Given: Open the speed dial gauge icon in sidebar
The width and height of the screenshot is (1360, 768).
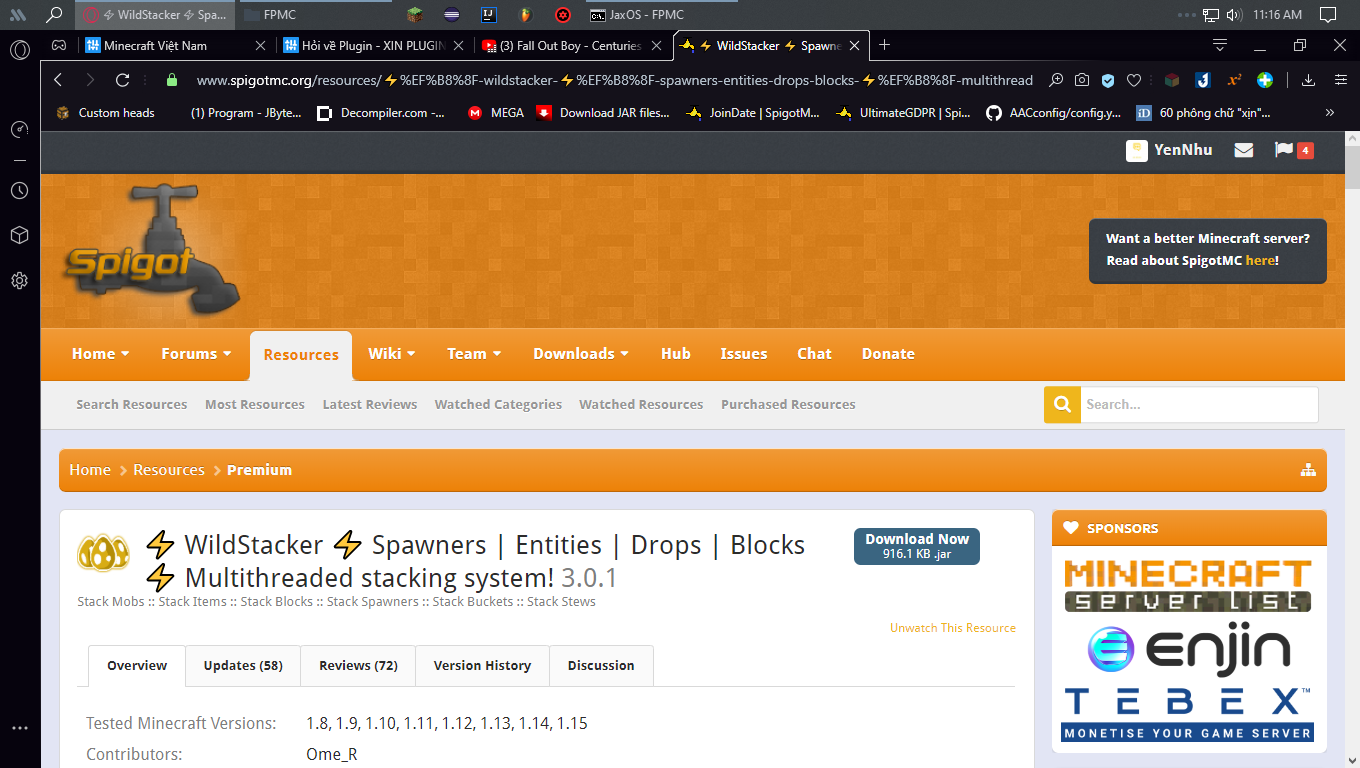Looking at the screenshot, I should click(x=19, y=129).
